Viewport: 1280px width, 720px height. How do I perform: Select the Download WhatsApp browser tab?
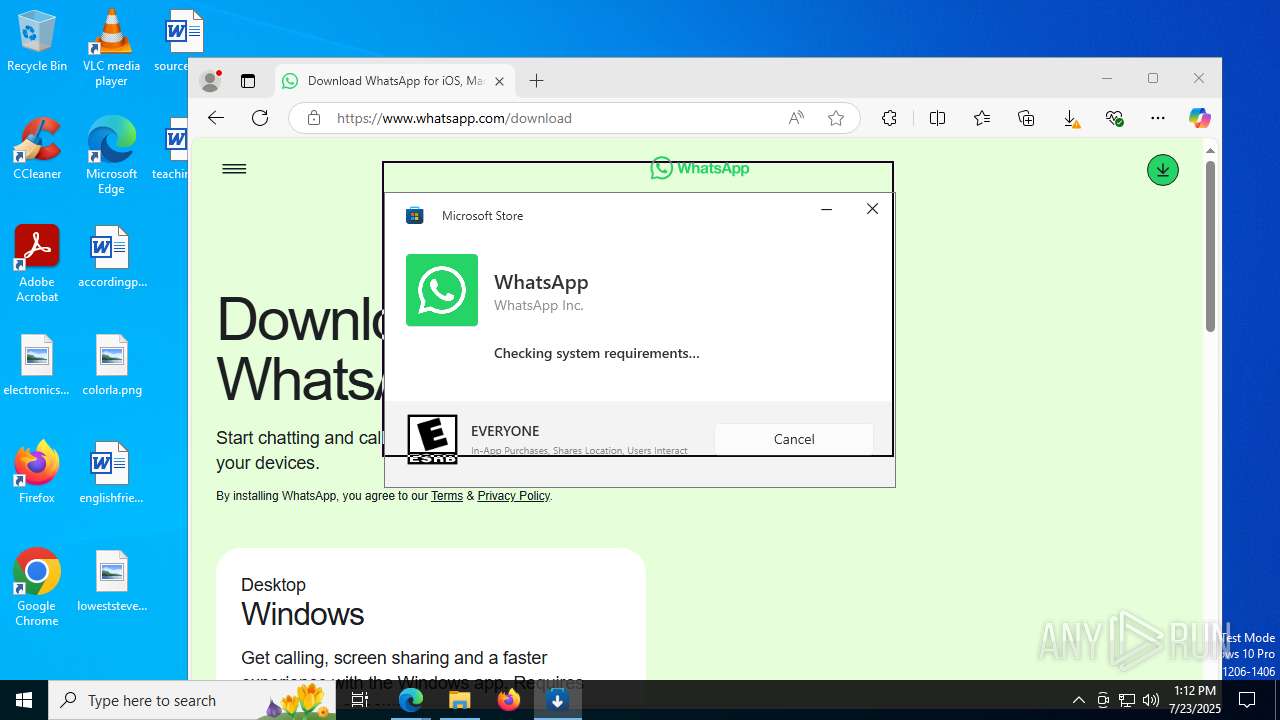point(394,81)
